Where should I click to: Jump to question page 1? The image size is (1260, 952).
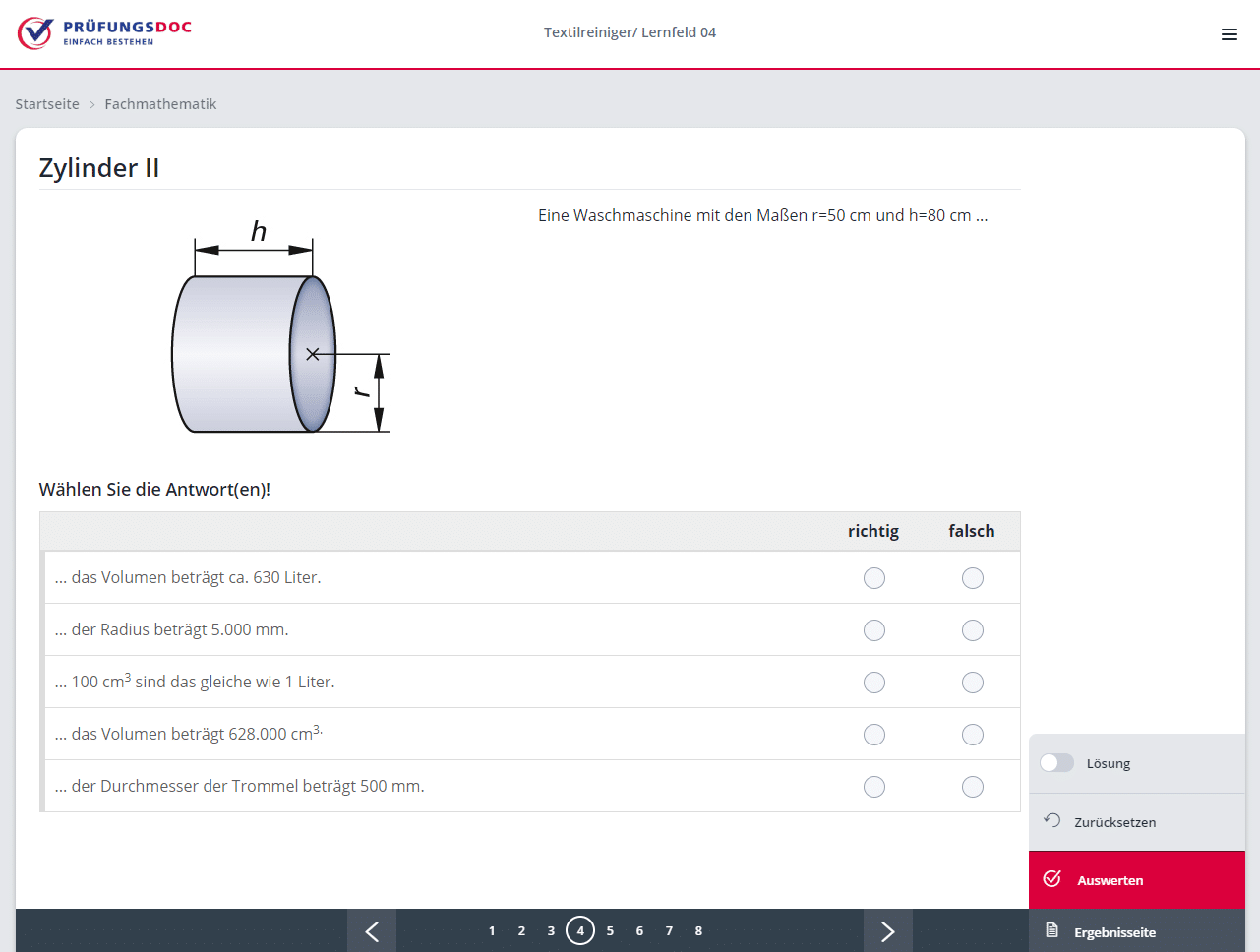pyautogui.click(x=492, y=930)
